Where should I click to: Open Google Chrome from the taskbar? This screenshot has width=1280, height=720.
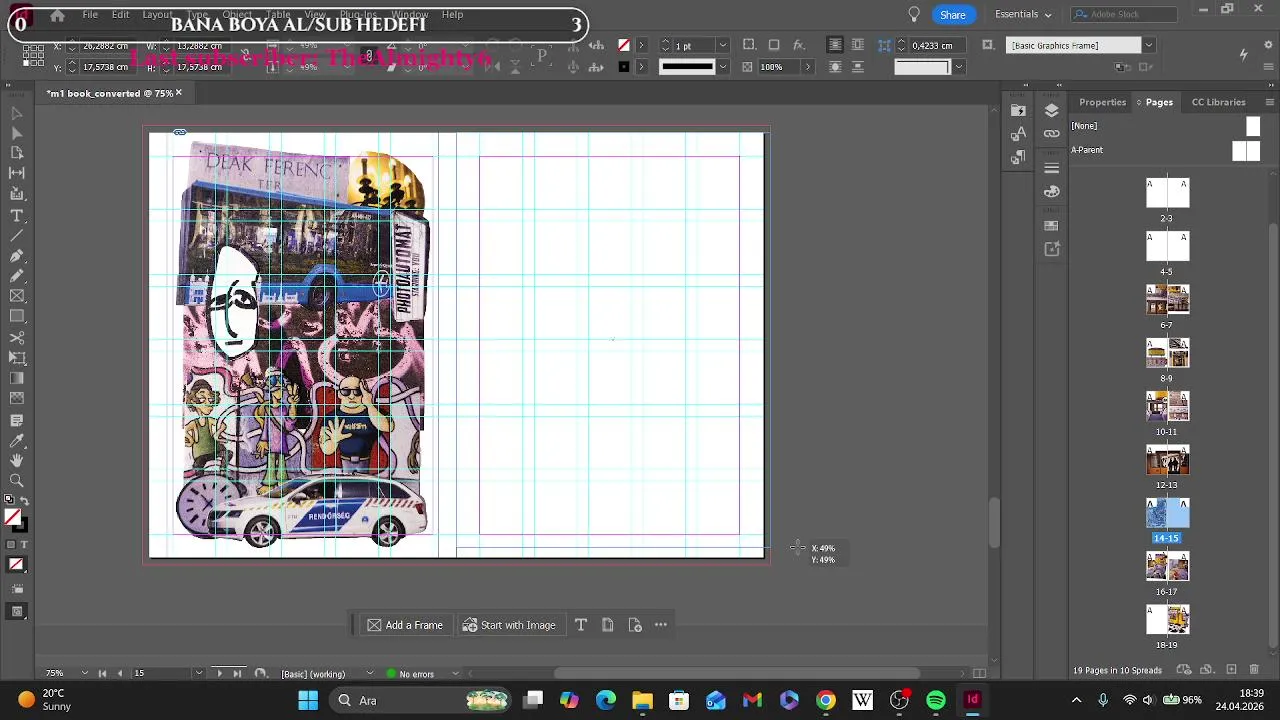coord(826,701)
